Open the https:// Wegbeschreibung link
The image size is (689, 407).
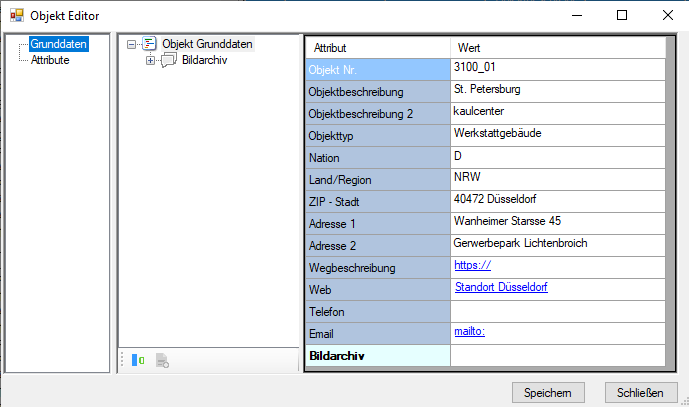point(472,265)
